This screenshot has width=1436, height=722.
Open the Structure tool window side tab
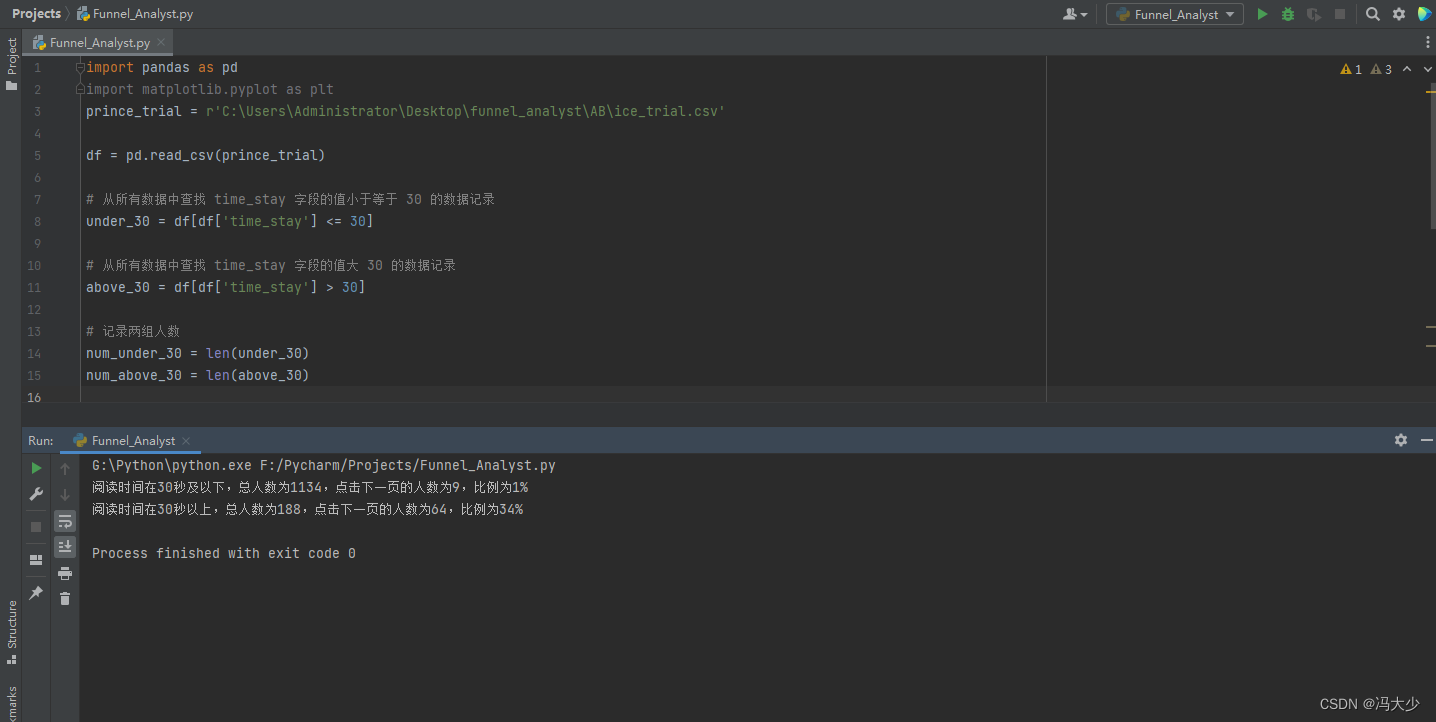click(x=12, y=632)
